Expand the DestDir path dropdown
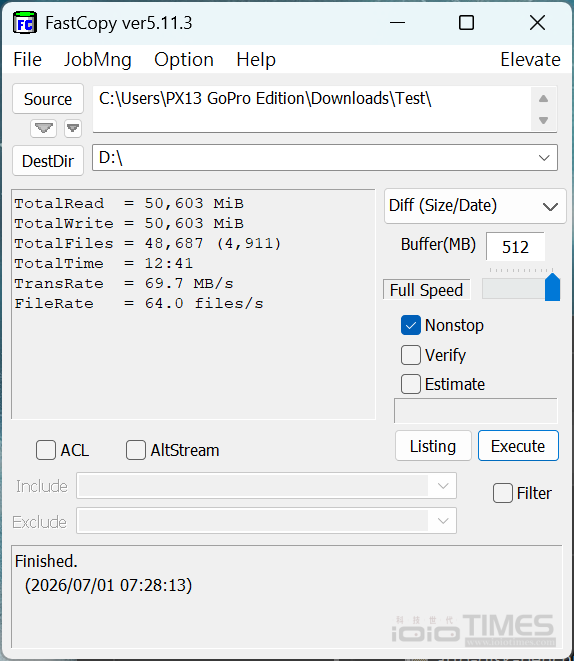 (x=544, y=158)
